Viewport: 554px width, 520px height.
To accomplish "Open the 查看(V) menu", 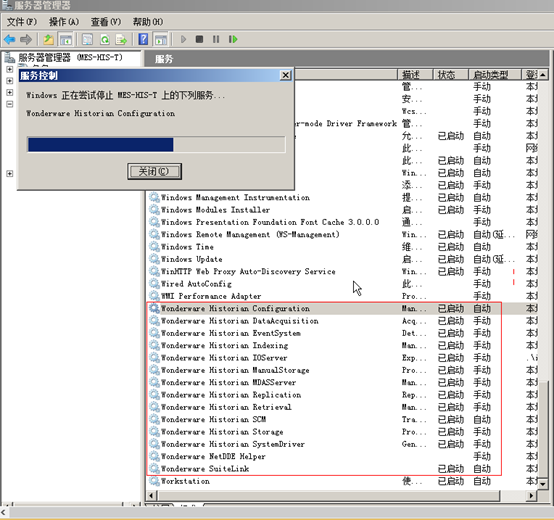I will point(106,22).
